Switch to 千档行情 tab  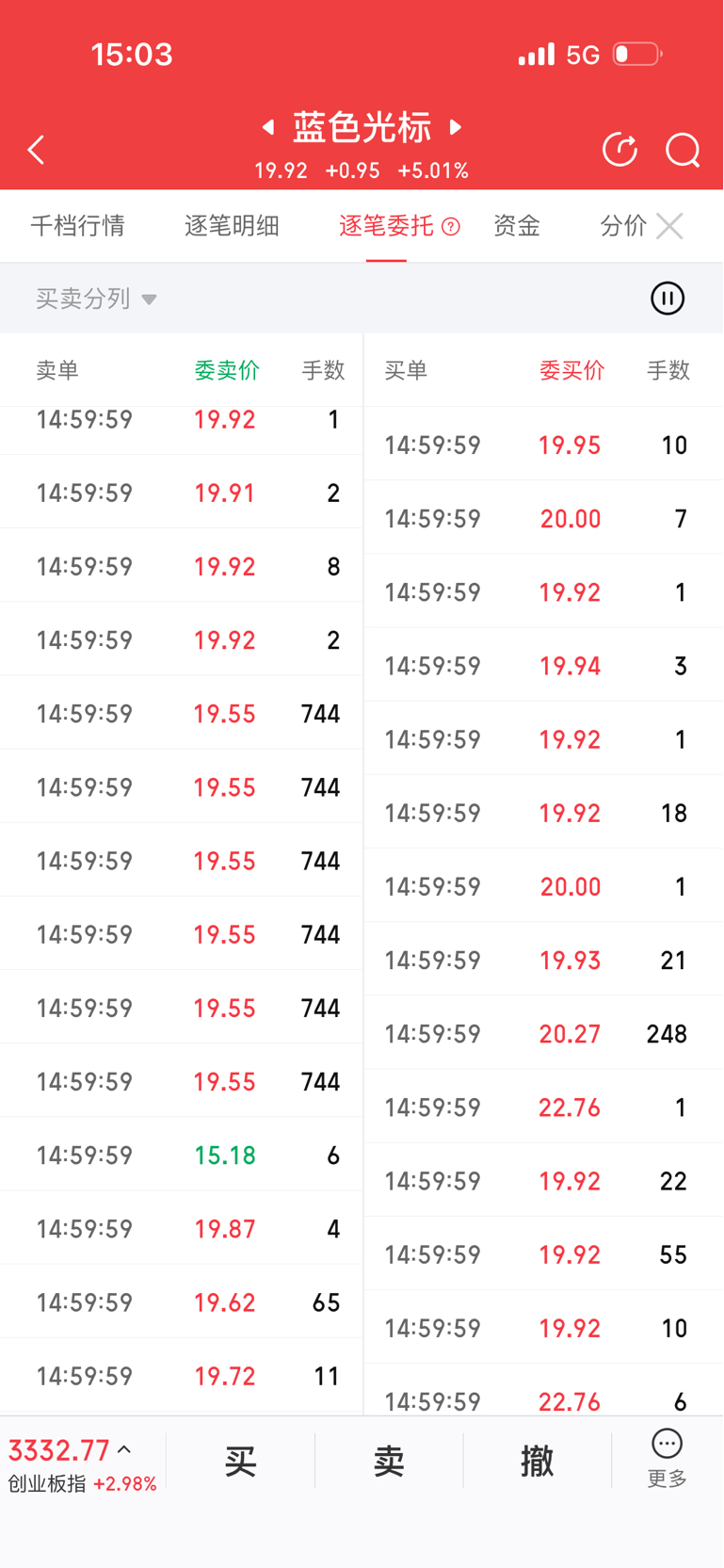[x=78, y=226]
